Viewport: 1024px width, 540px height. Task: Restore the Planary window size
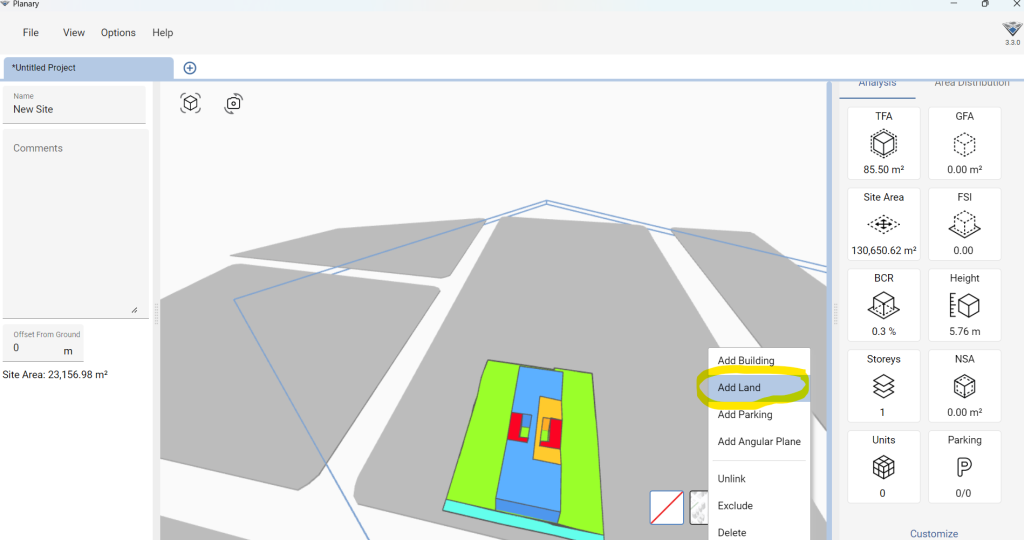(x=985, y=4)
